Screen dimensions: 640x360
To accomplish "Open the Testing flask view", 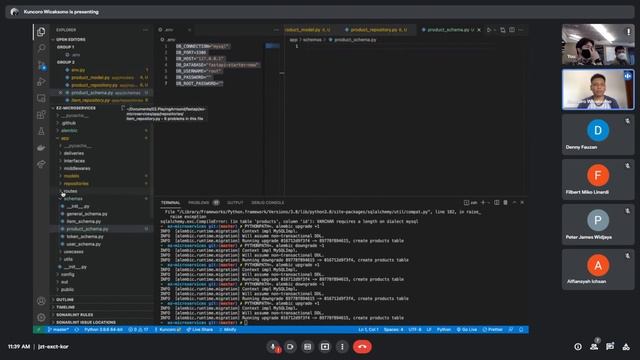I will click(x=41, y=131).
